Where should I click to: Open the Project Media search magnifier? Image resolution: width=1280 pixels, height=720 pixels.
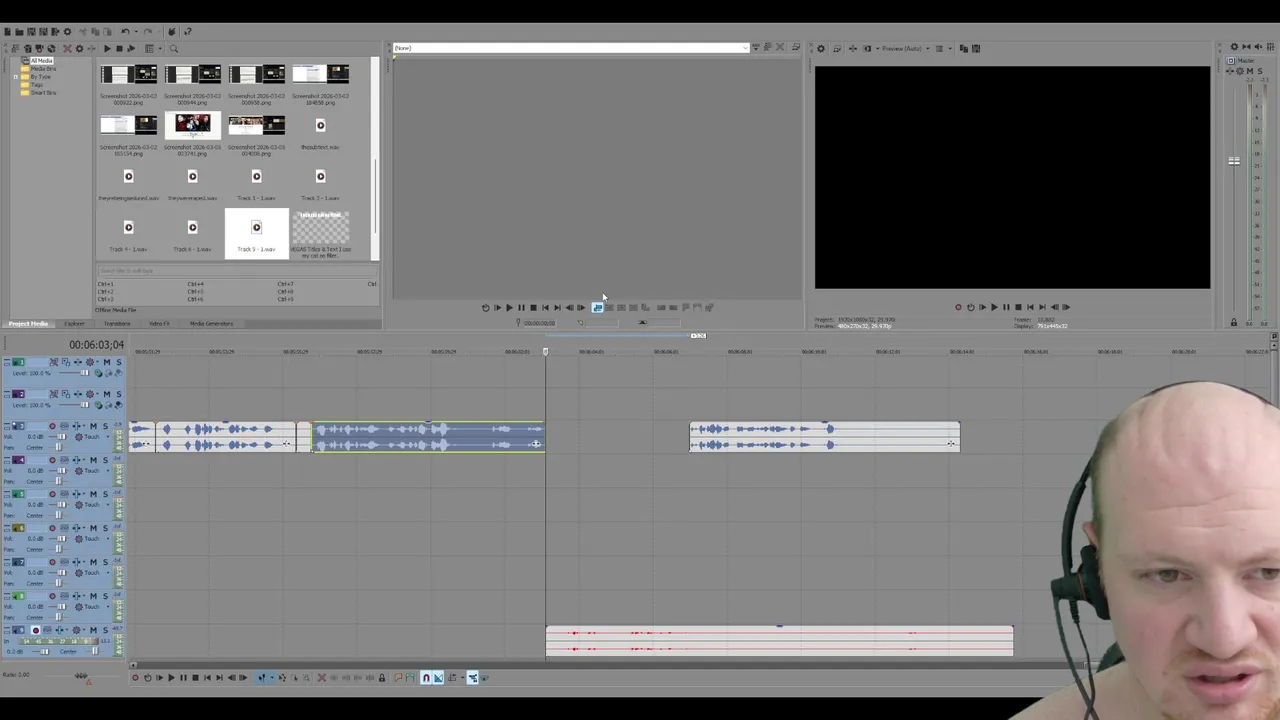173,49
